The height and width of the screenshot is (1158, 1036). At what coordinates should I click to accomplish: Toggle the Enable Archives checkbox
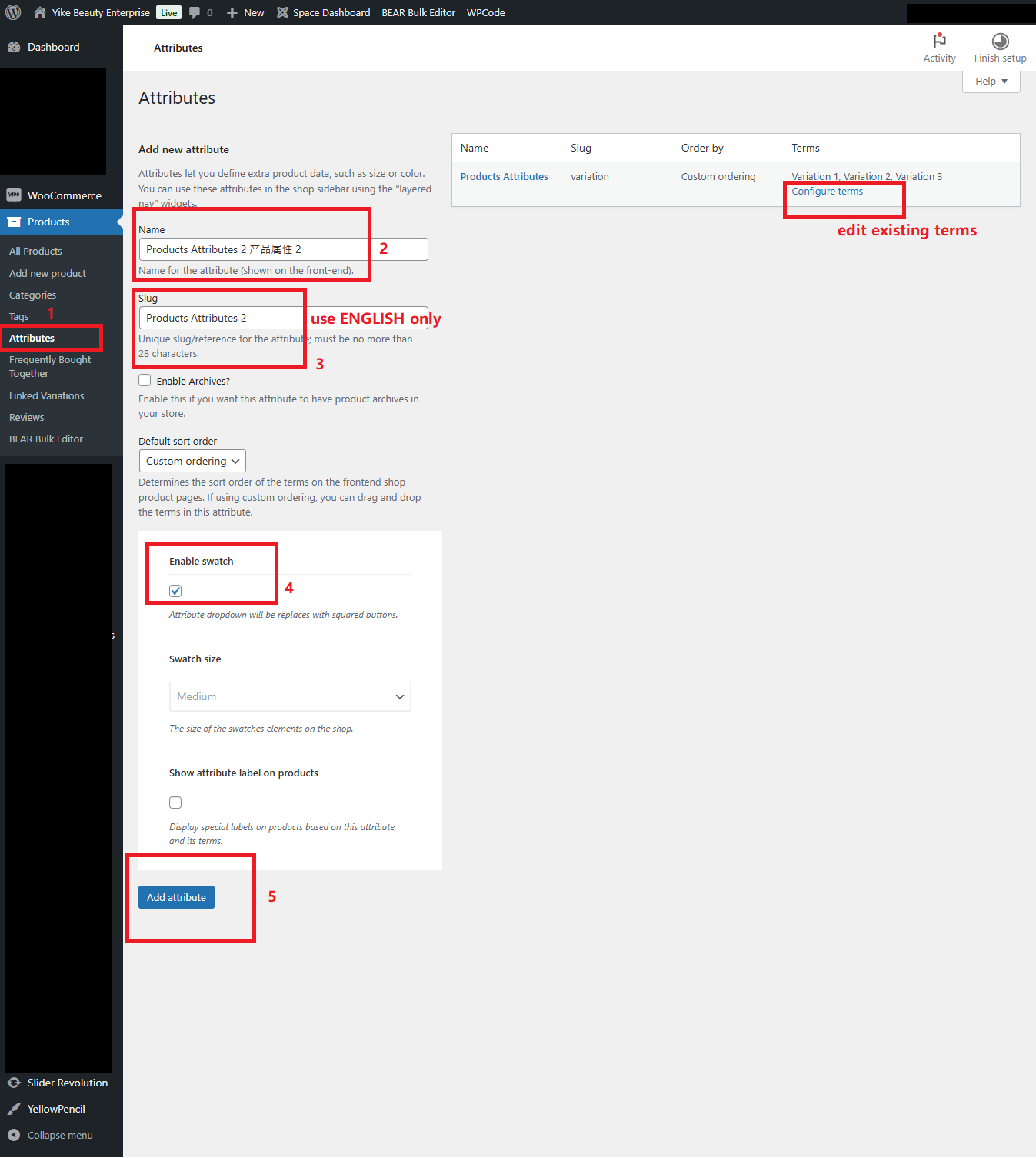tap(145, 380)
